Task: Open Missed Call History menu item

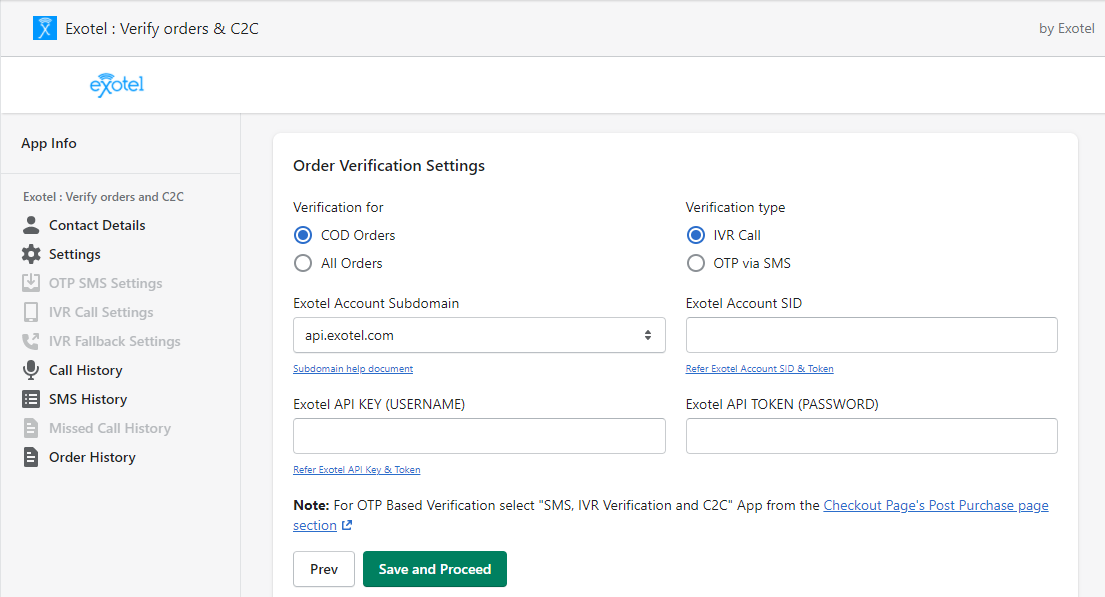Action: coord(110,428)
